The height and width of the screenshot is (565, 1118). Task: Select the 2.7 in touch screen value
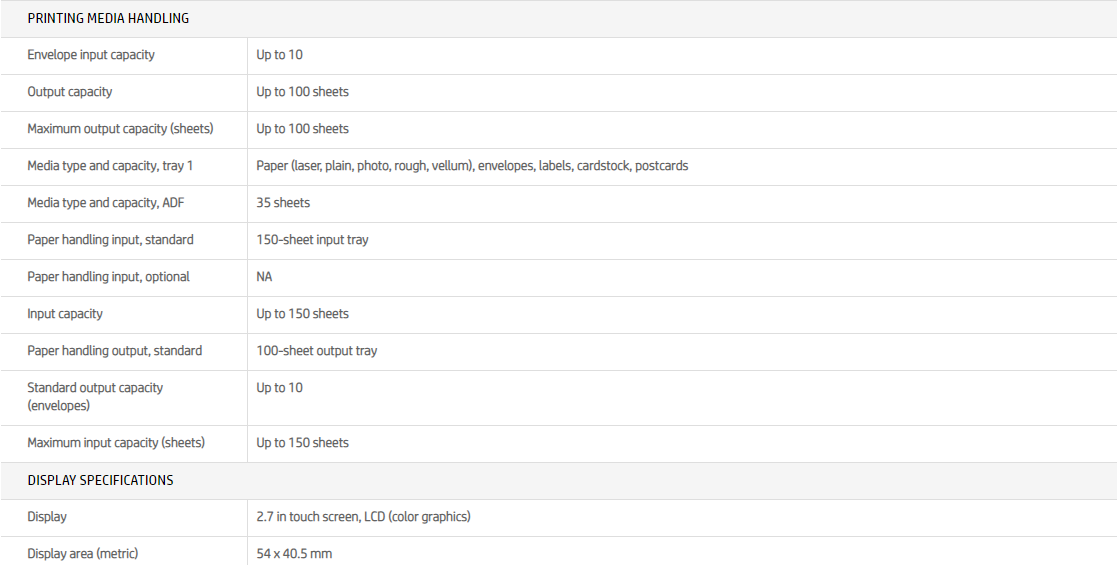coord(363,517)
